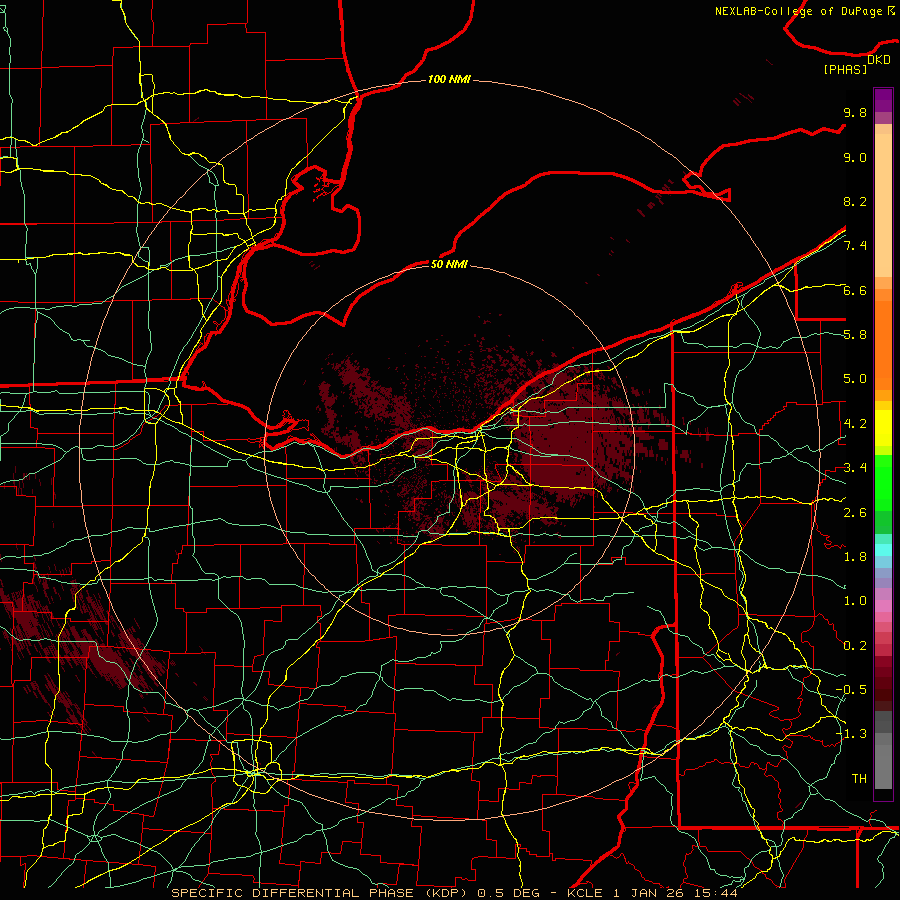Click the TH threshold label on the scale
The width and height of the screenshot is (900, 900).
click(859, 779)
